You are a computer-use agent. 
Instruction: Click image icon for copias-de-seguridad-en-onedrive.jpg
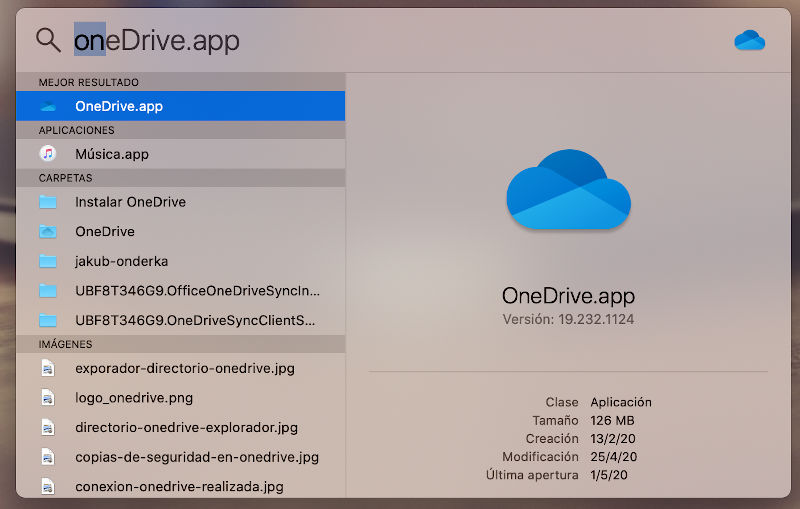[x=48, y=457]
